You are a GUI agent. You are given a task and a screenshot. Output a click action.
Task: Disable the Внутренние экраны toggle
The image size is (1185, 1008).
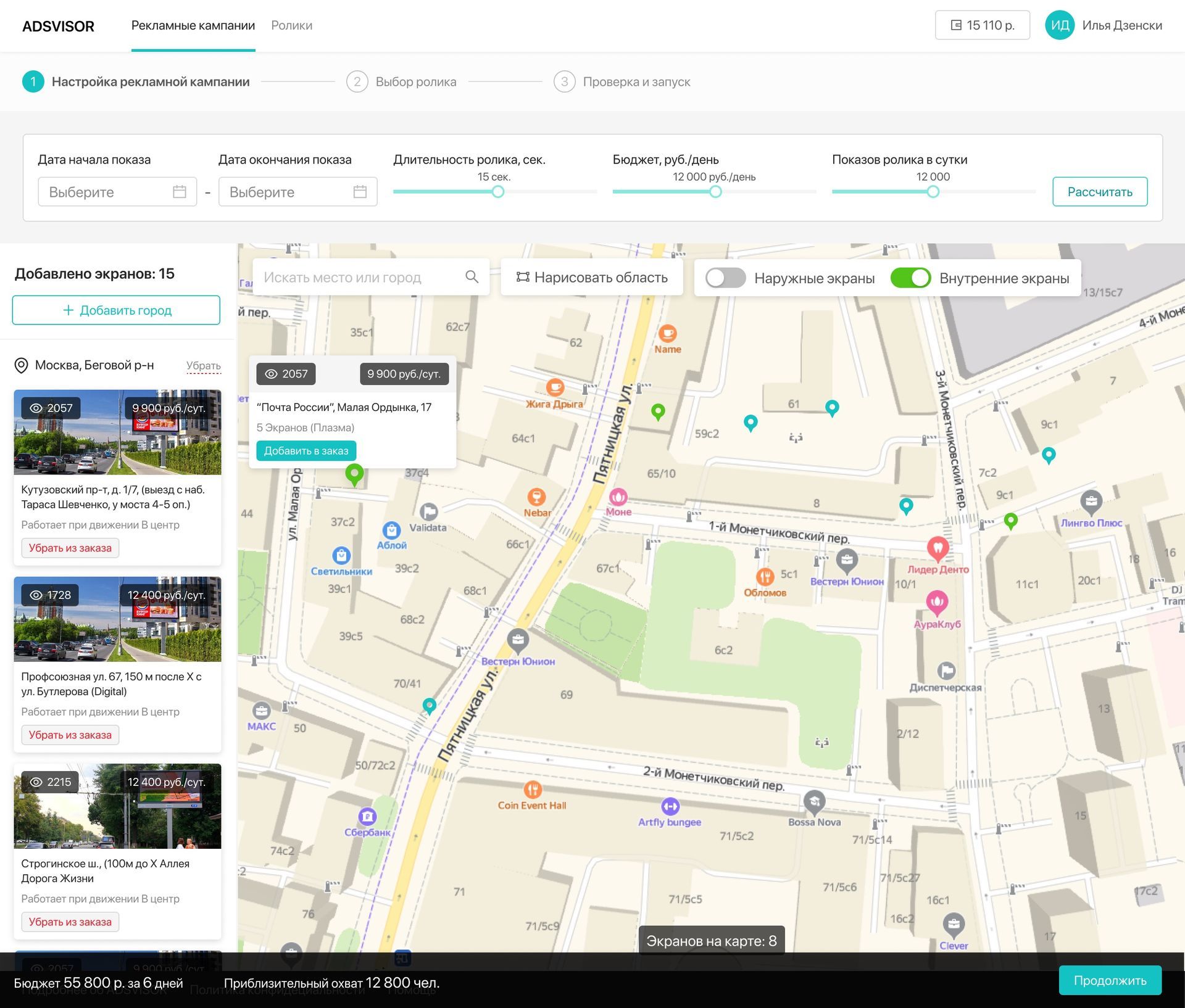[x=910, y=278]
